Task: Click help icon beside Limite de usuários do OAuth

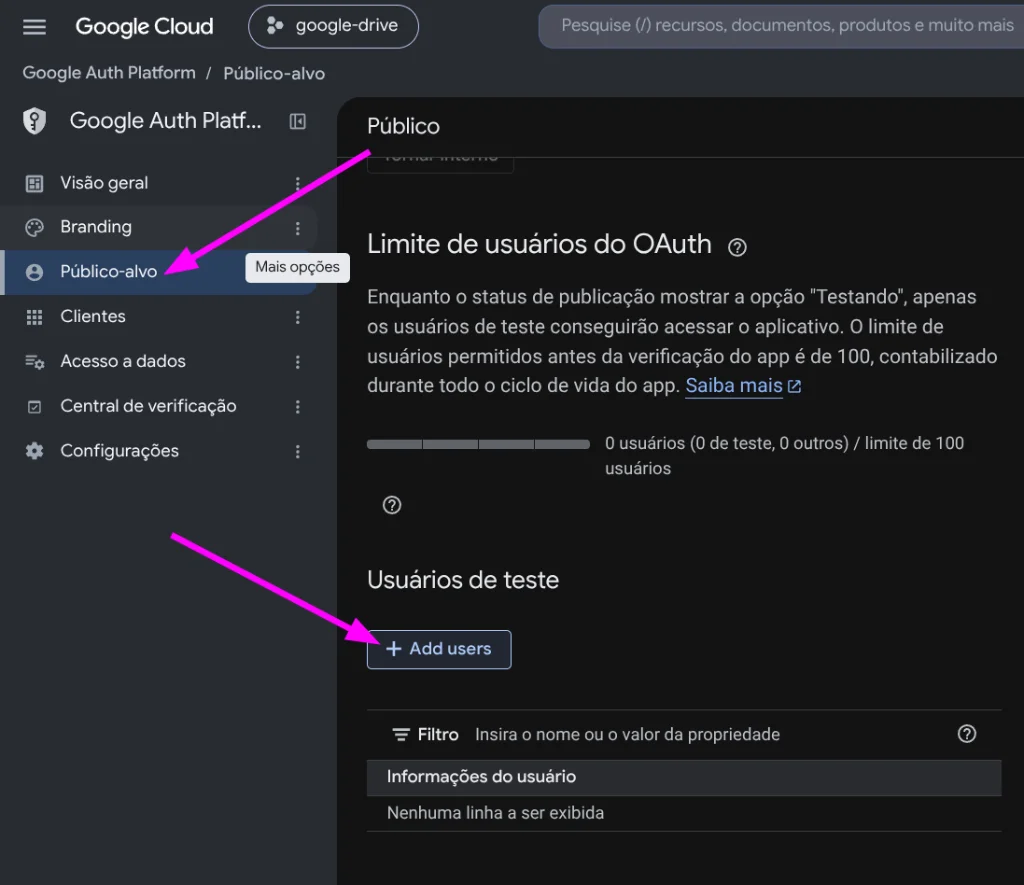Action: point(737,248)
